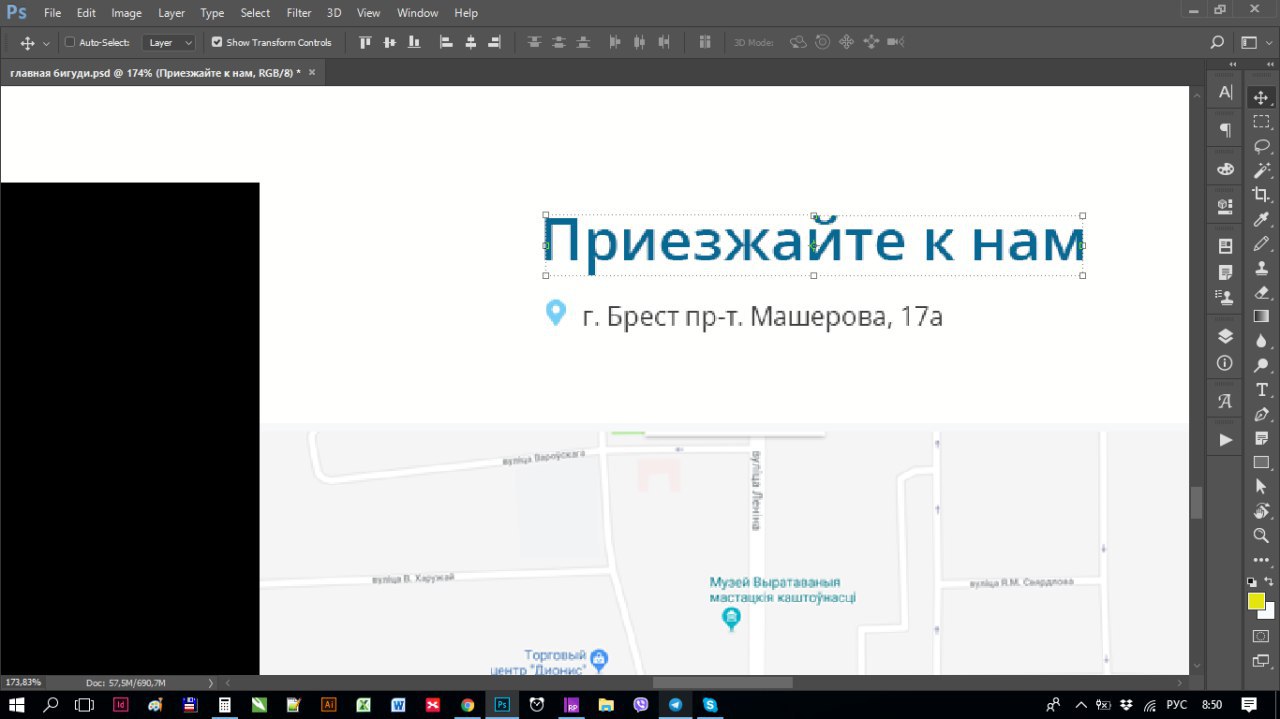Open the Clone Source panel icon
Viewport: 1280px width, 719px height.
(x=1225, y=297)
